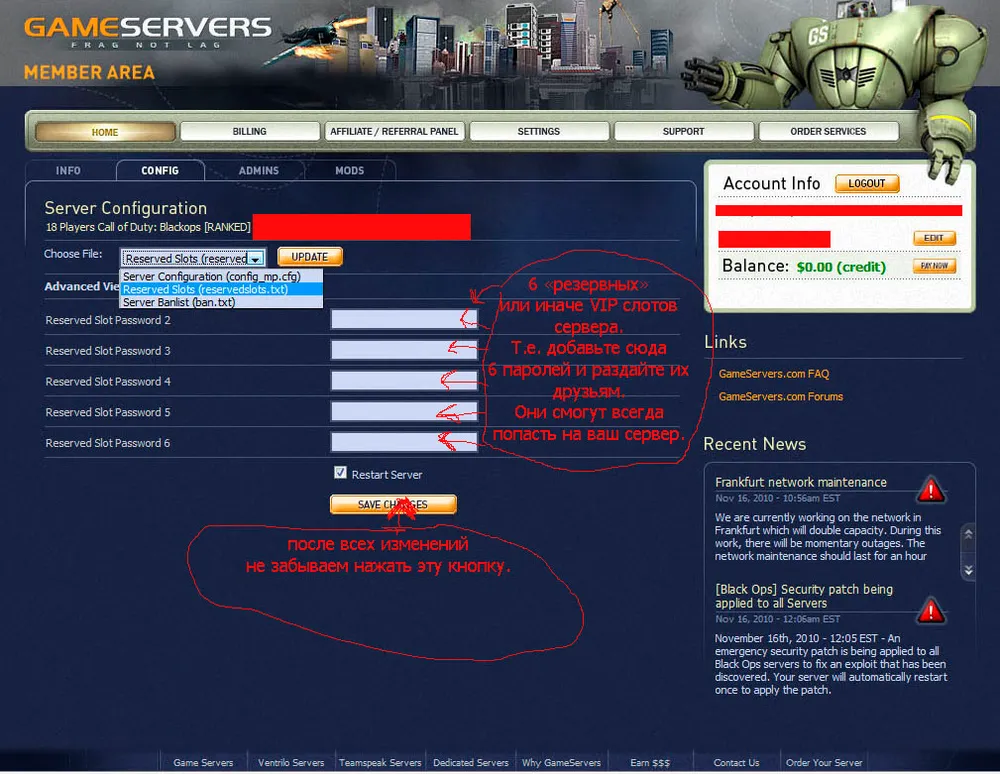1000x774 pixels.
Task: Focus Reserved Slot Password 4 field
Action: coord(404,380)
